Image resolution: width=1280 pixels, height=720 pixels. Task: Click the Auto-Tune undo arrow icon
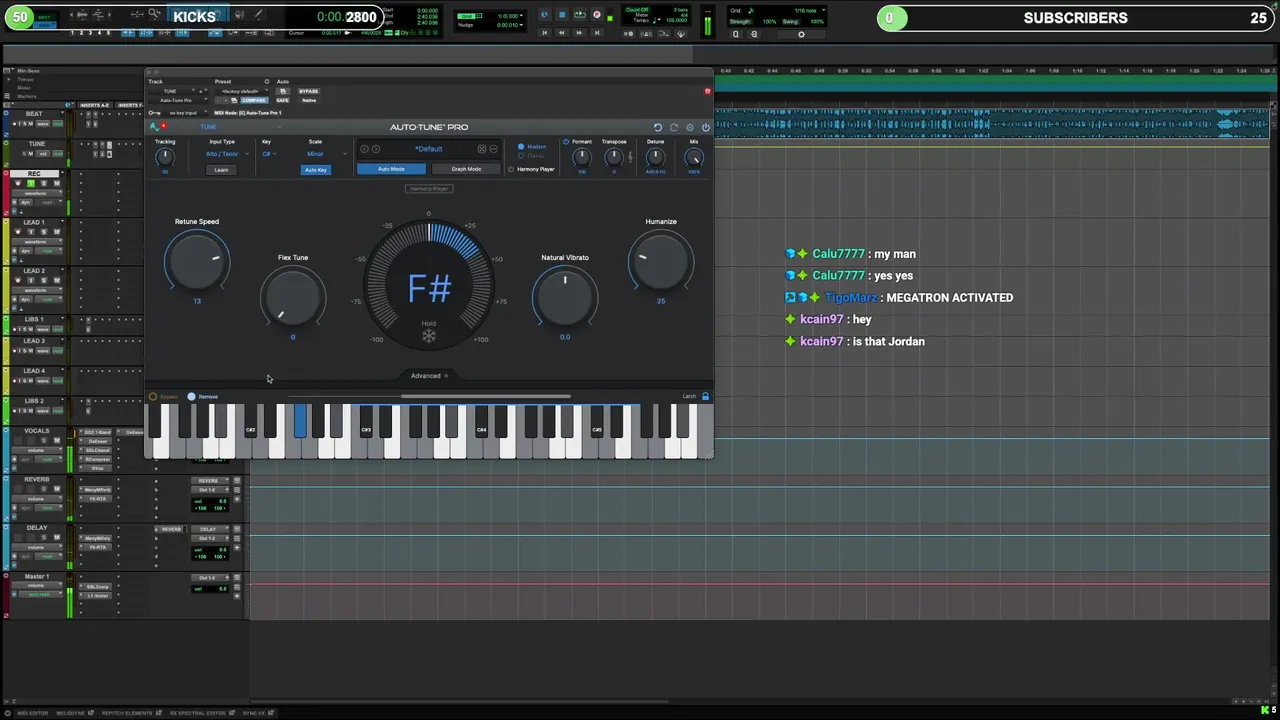click(x=658, y=127)
